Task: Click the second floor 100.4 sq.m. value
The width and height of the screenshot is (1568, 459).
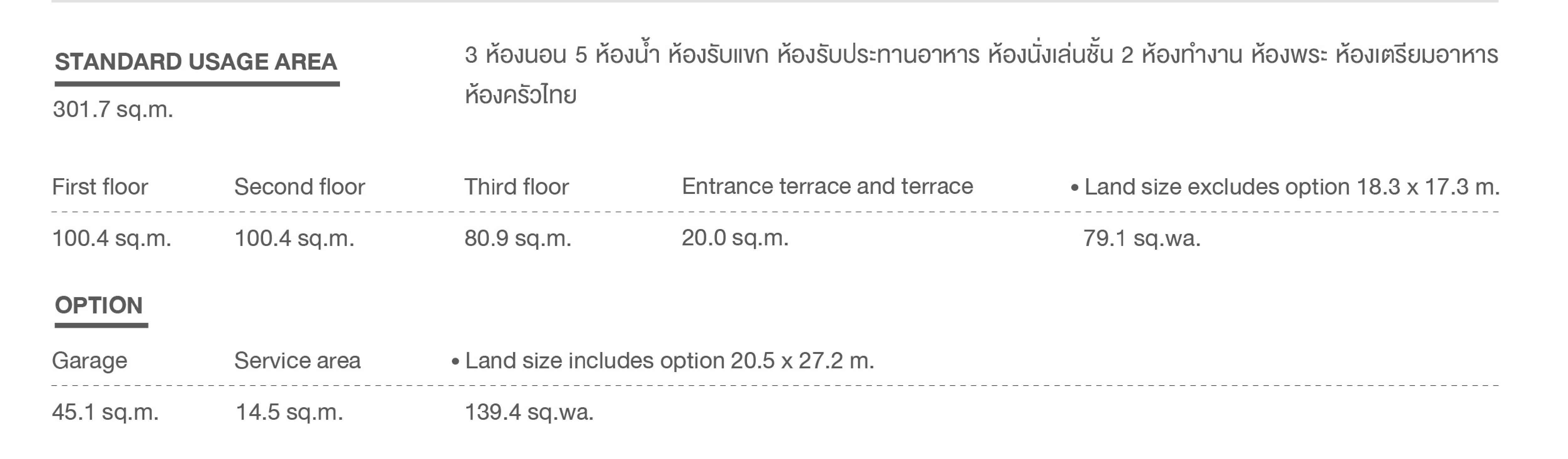Action: [294, 238]
